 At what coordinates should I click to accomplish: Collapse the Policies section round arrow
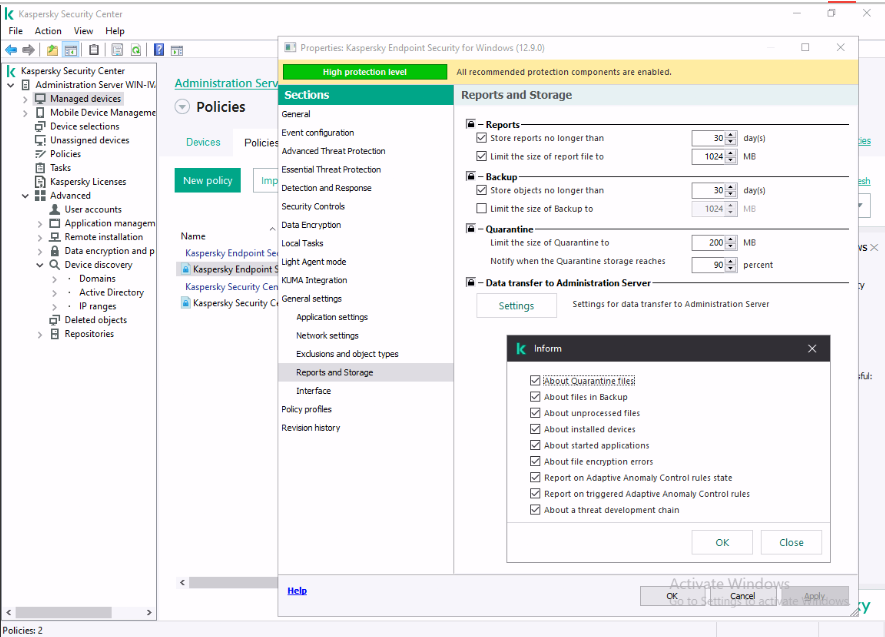click(182, 107)
